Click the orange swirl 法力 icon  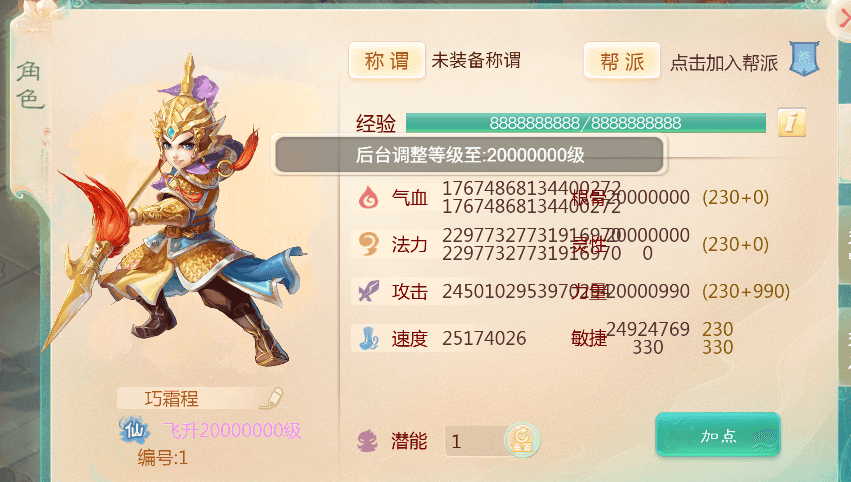tap(369, 244)
